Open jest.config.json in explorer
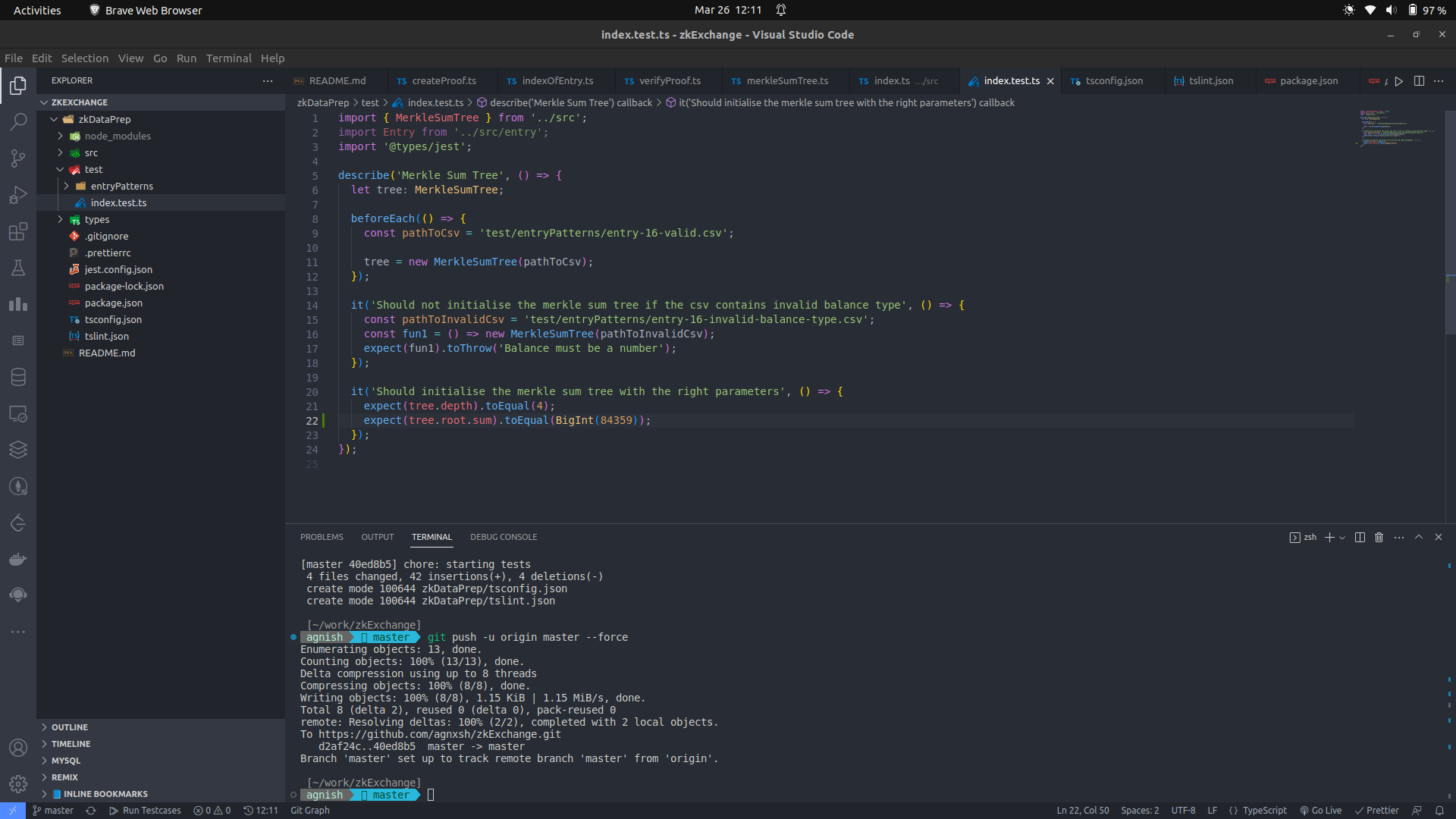The image size is (1456, 819). [160, 269]
